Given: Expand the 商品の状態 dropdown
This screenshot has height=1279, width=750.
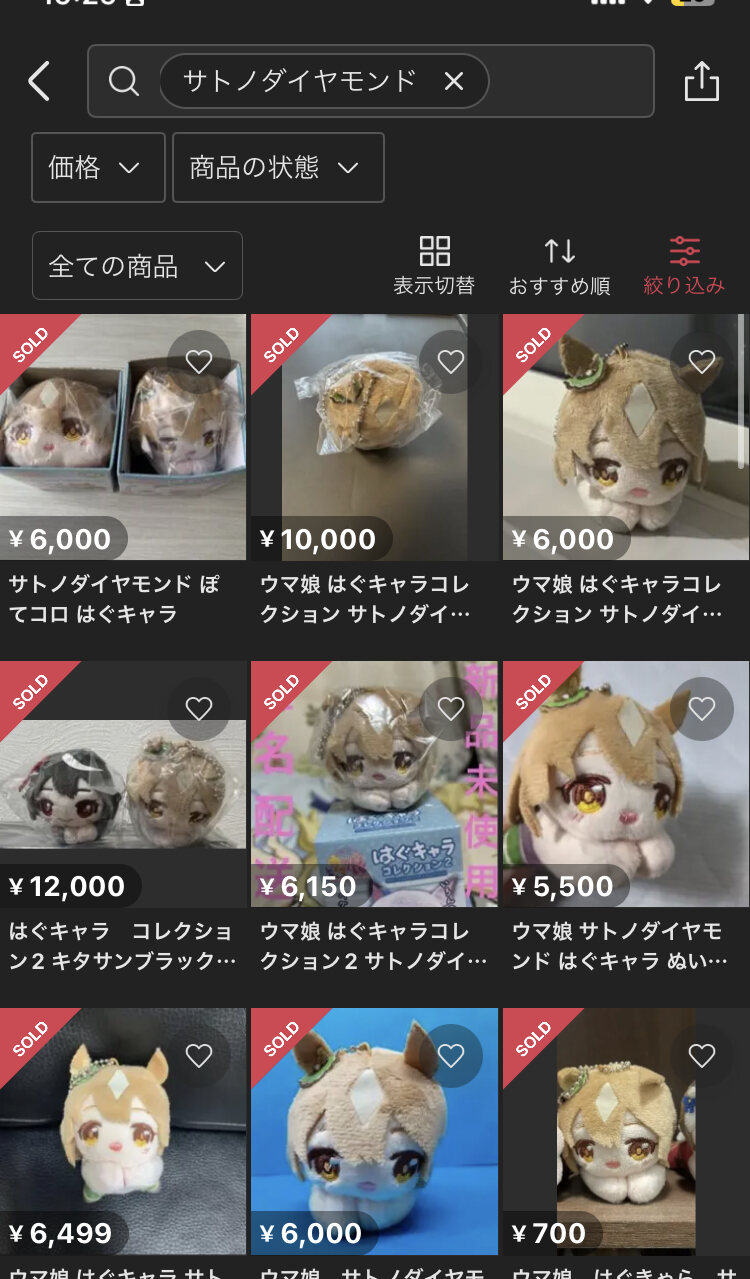Looking at the screenshot, I should (x=278, y=167).
